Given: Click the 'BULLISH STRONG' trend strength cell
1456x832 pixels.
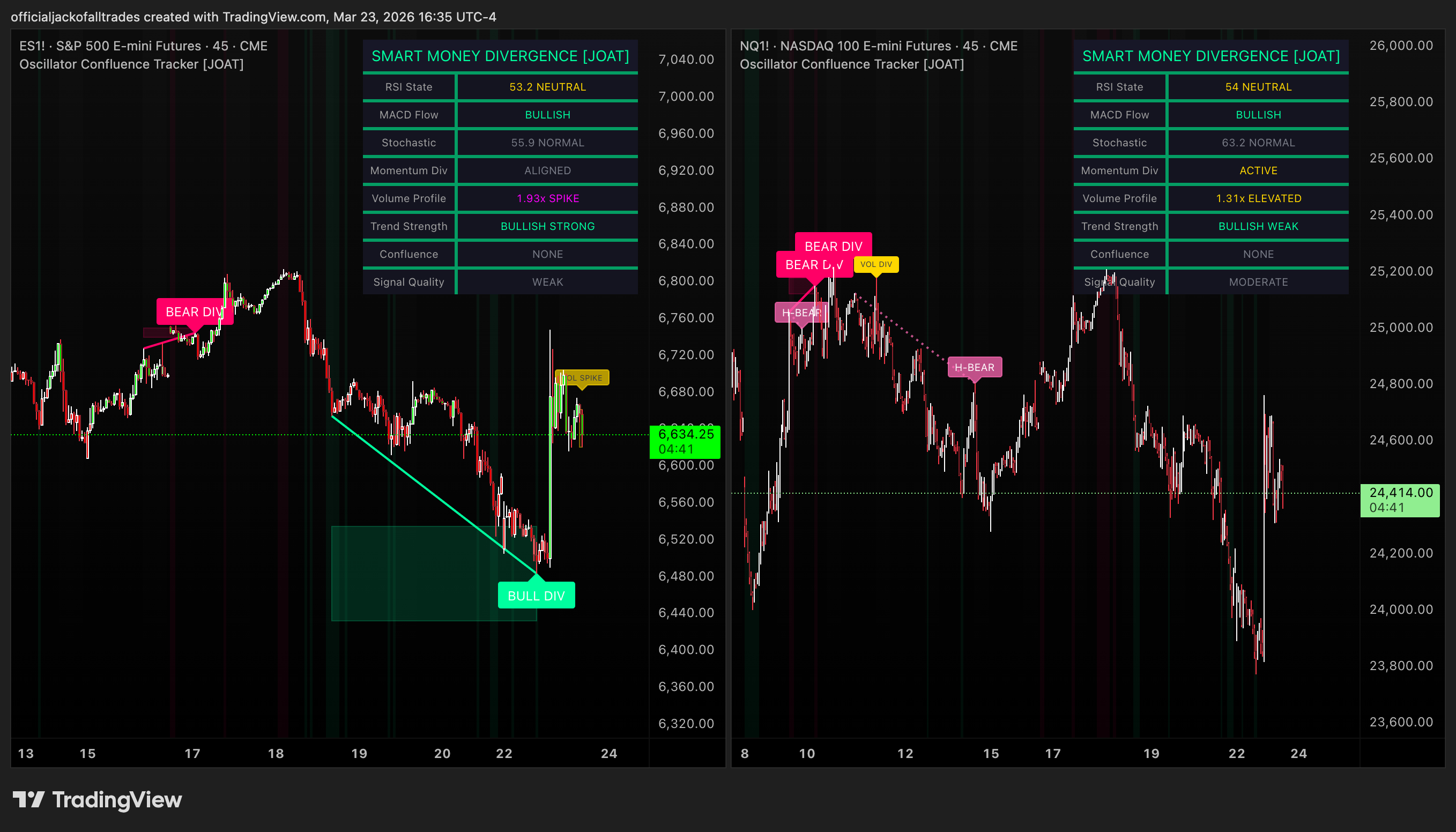Looking at the screenshot, I should pos(547,226).
